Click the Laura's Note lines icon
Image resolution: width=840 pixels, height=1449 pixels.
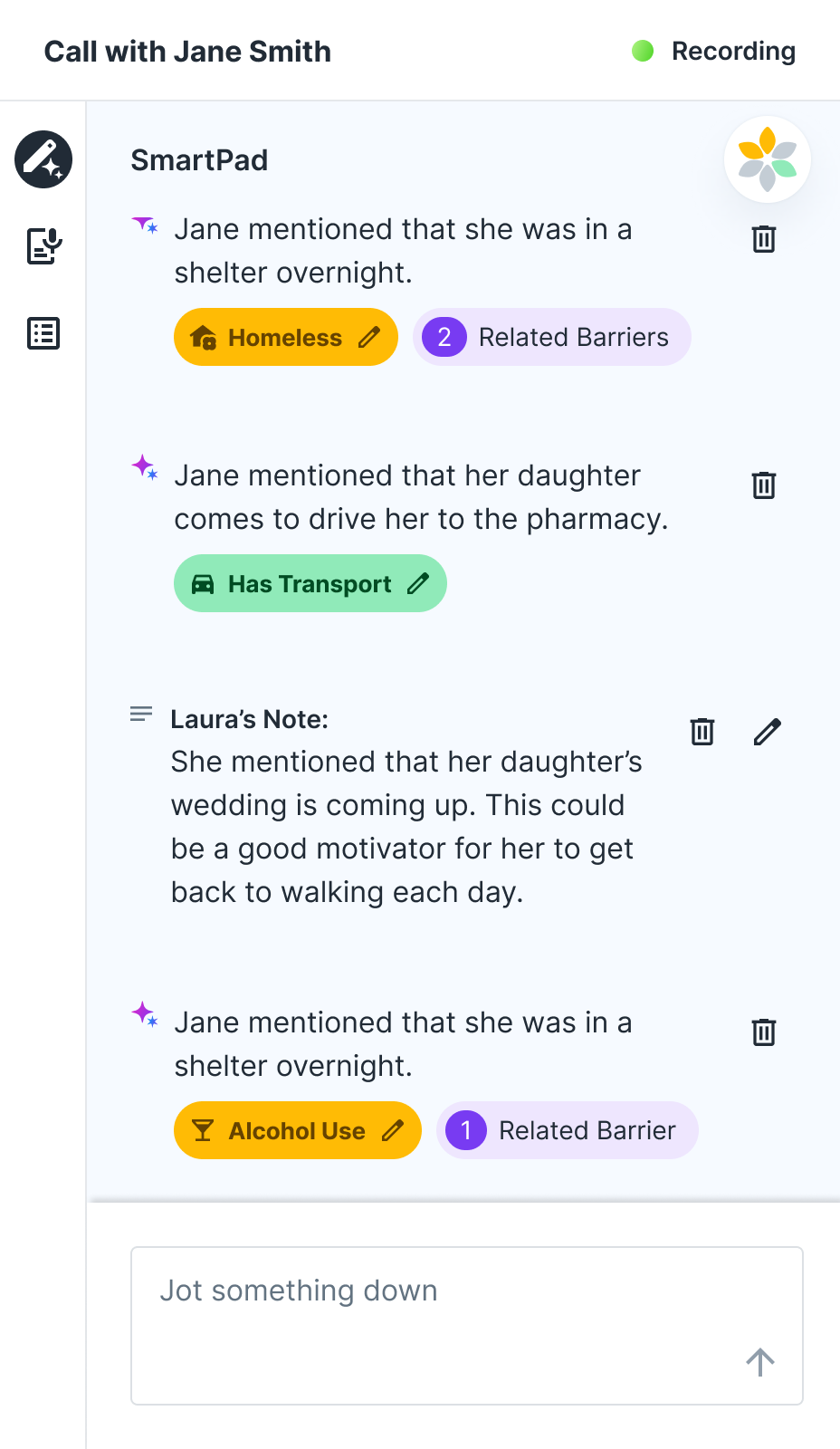tap(141, 715)
